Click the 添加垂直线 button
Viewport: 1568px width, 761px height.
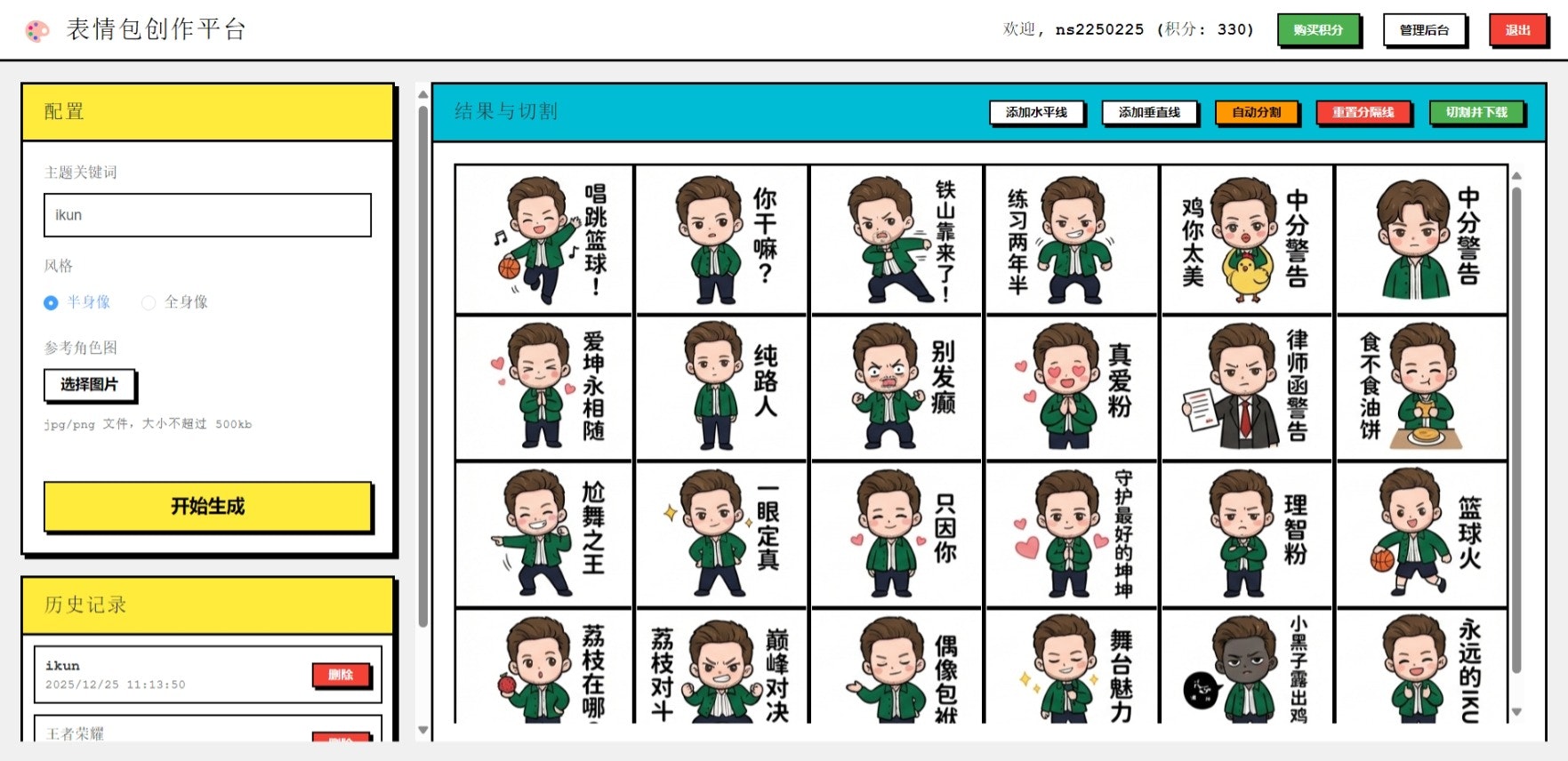coord(1149,112)
